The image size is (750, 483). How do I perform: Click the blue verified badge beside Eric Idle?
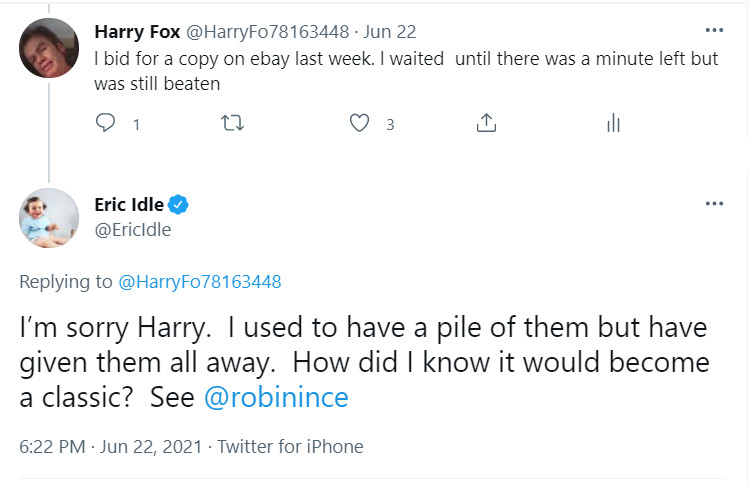178,205
